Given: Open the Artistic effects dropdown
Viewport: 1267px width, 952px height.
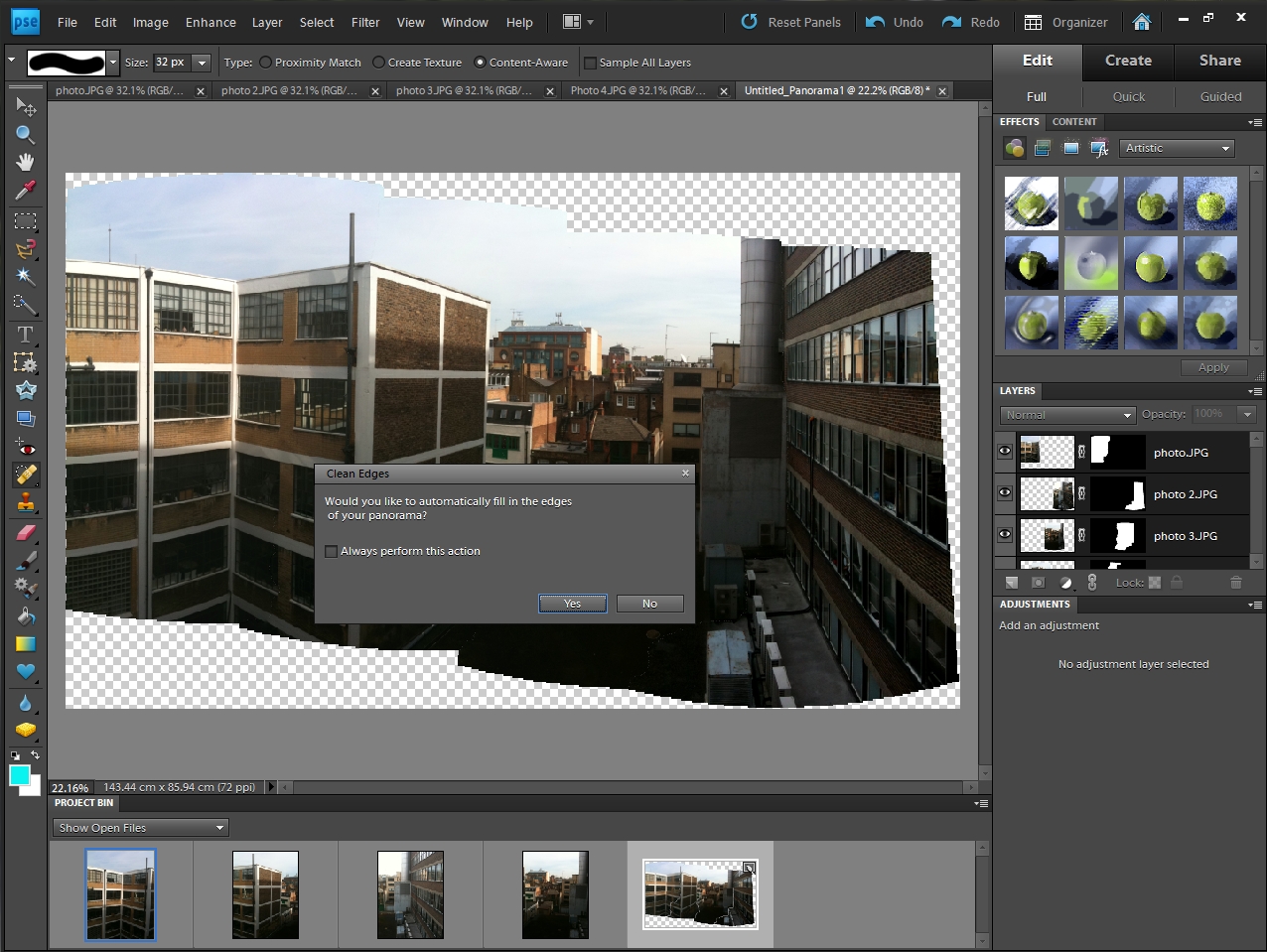Looking at the screenshot, I should (x=1178, y=148).
